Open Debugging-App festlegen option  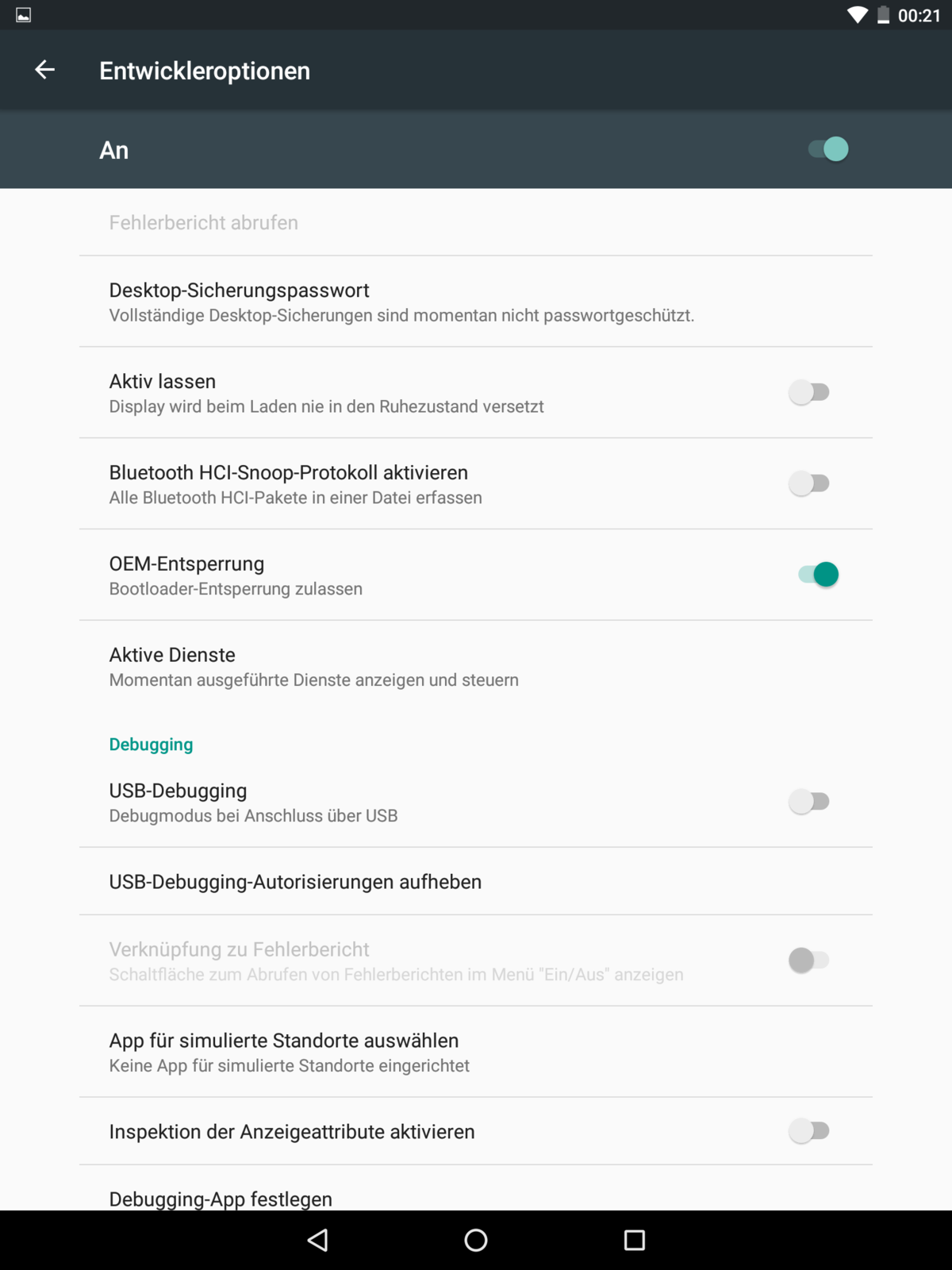(x=221, y=1198)
